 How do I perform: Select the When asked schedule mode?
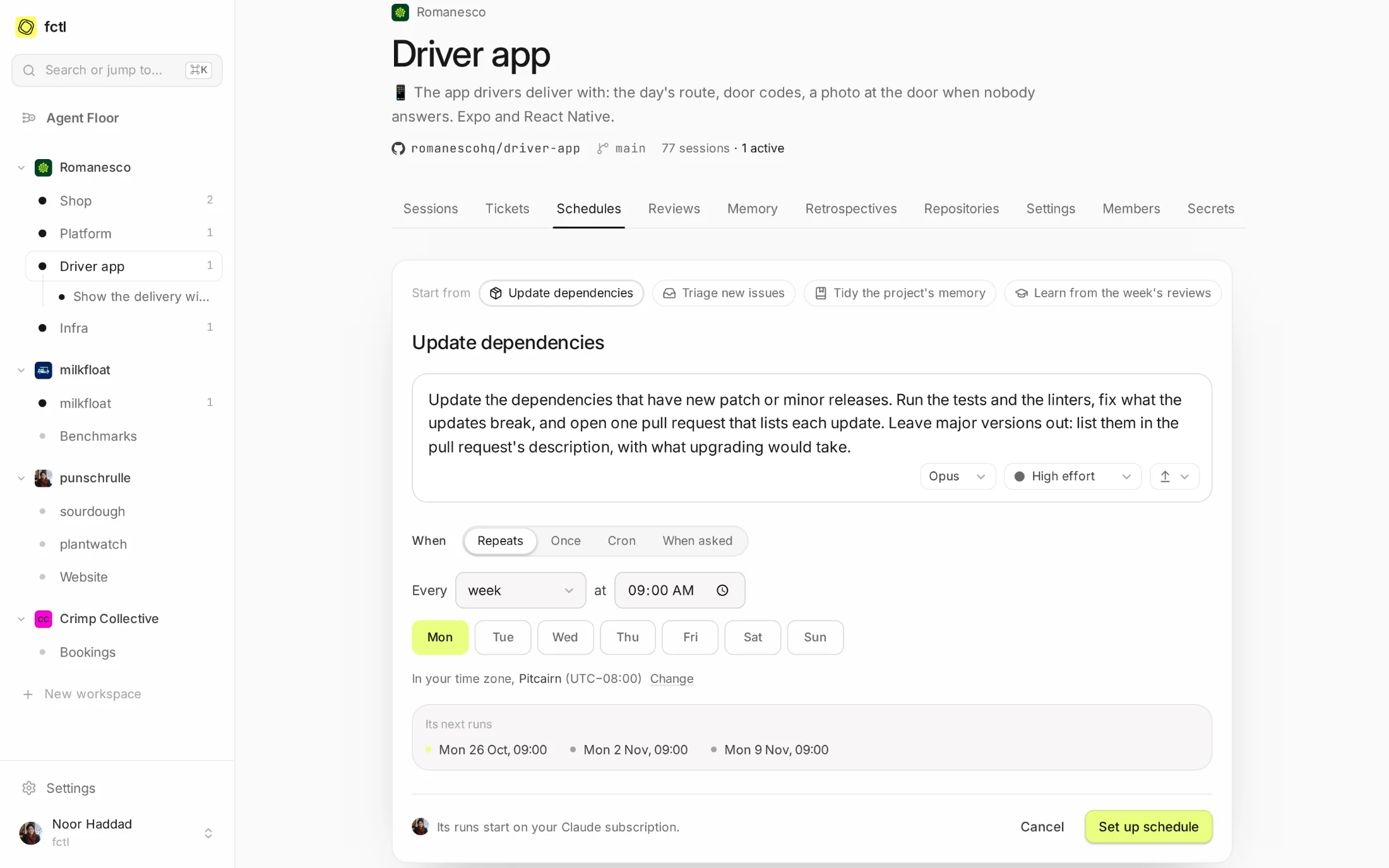[698, 541]
